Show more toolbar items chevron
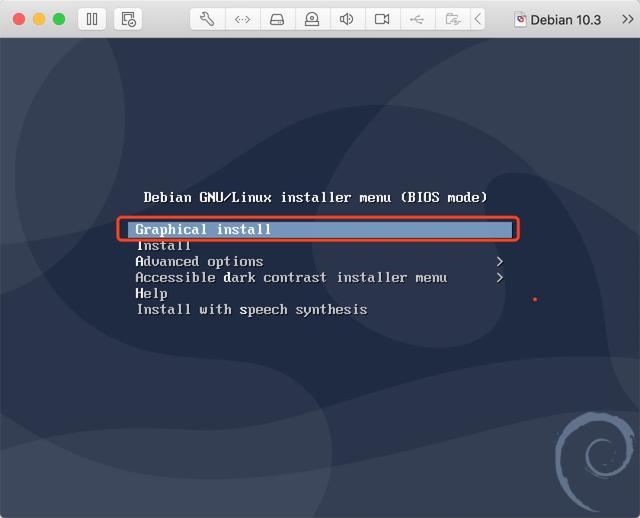 coord(628,19)
